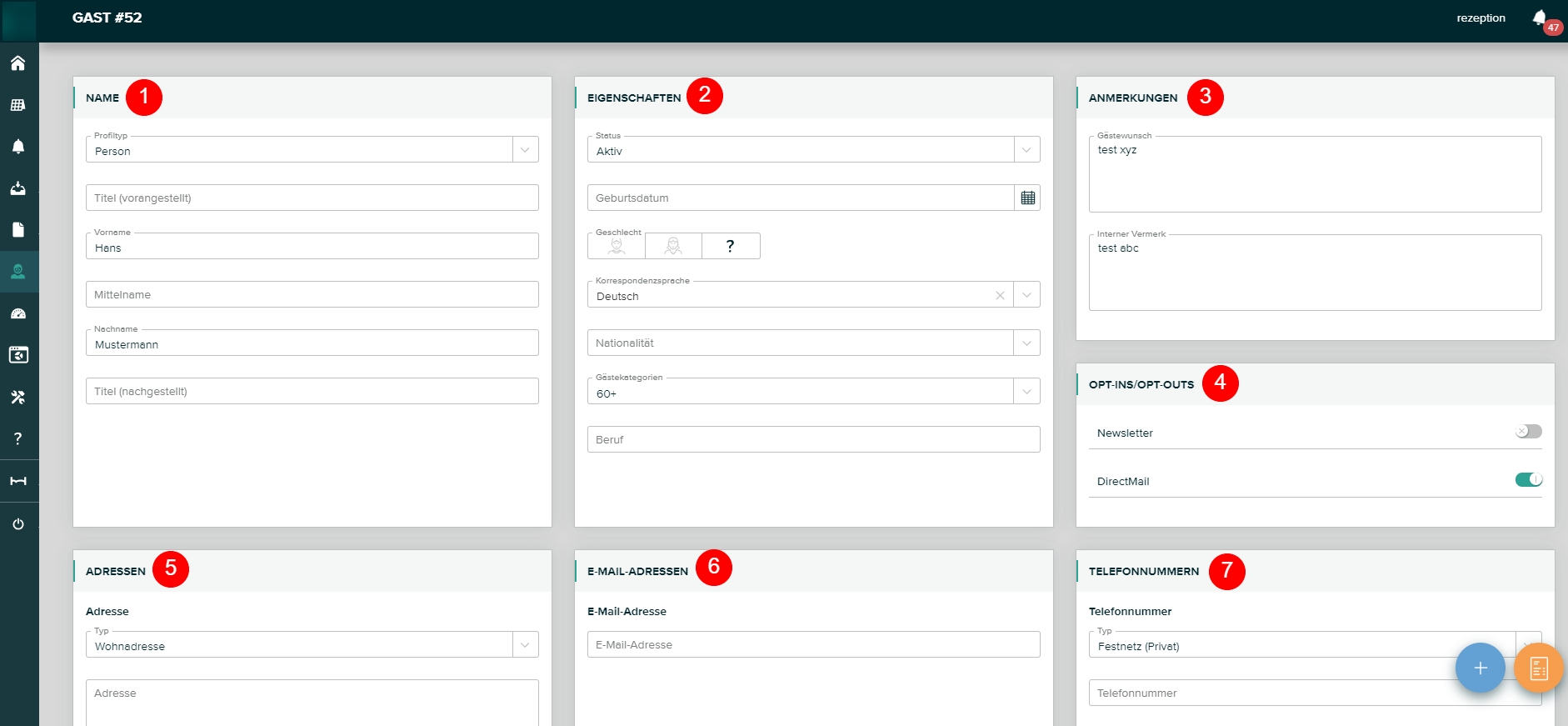Open the document page sidebar menu item
This screenshot has height=726, width=1568.
[17, 230]
